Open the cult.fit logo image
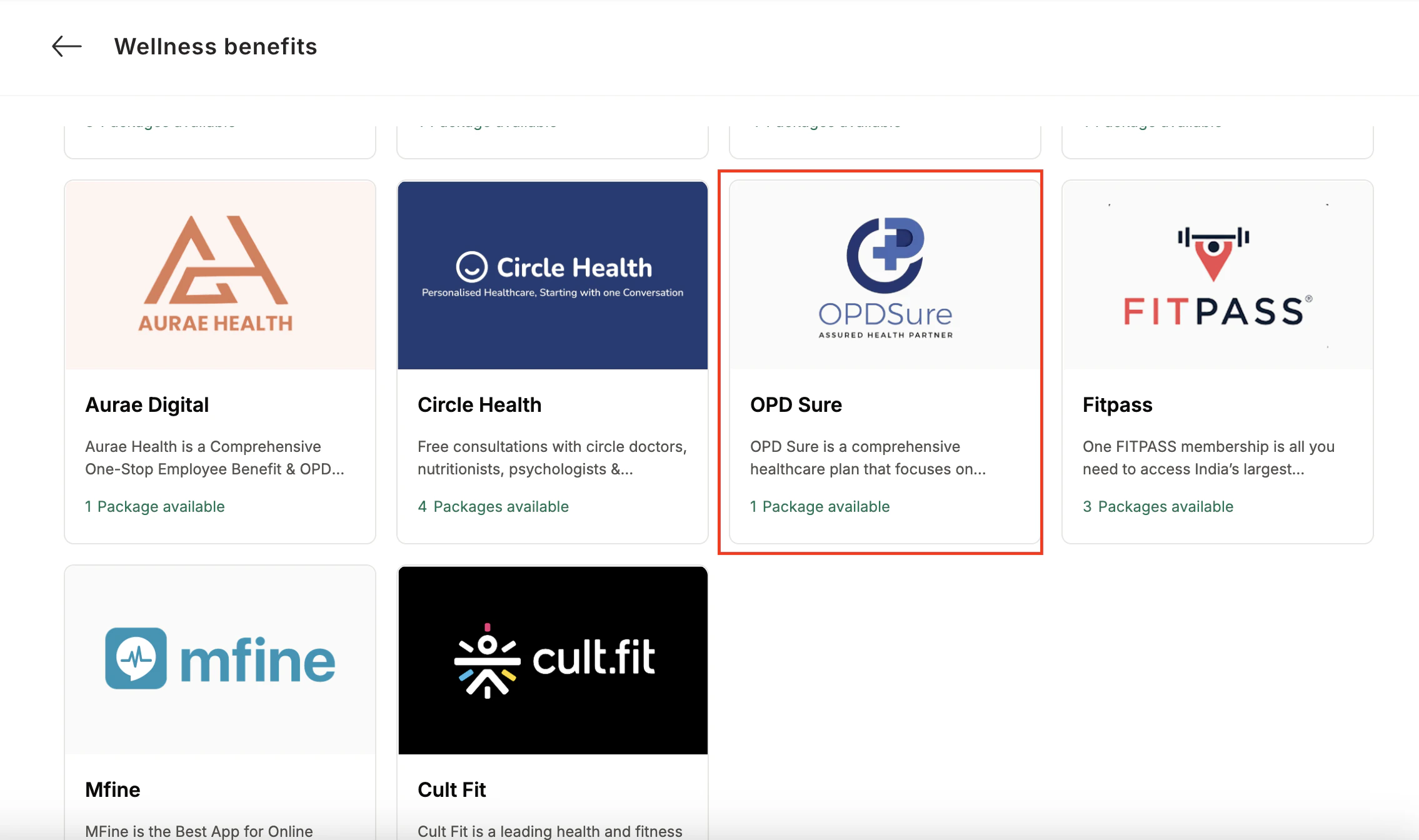Image resolution: width=1419 pixels, height=840 pixels. tap(553, 660)
